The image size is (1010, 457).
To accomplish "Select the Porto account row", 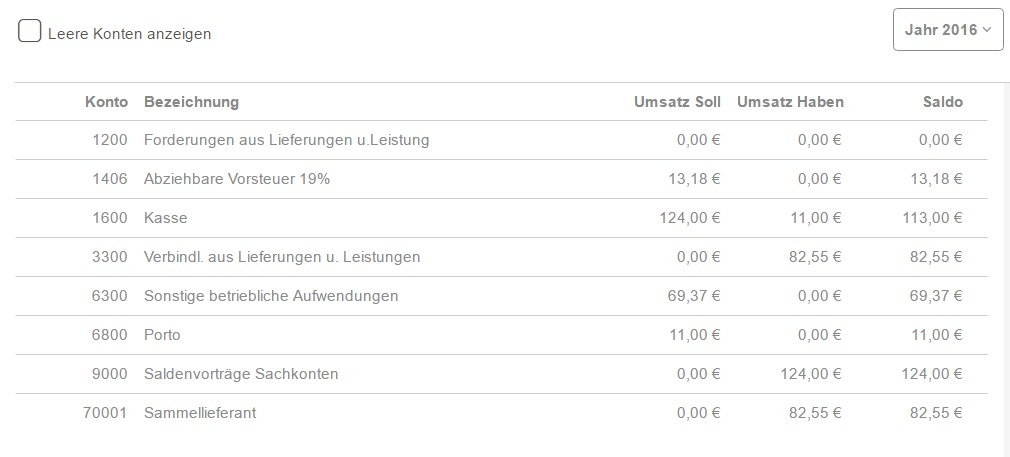I will click(162, 335).
